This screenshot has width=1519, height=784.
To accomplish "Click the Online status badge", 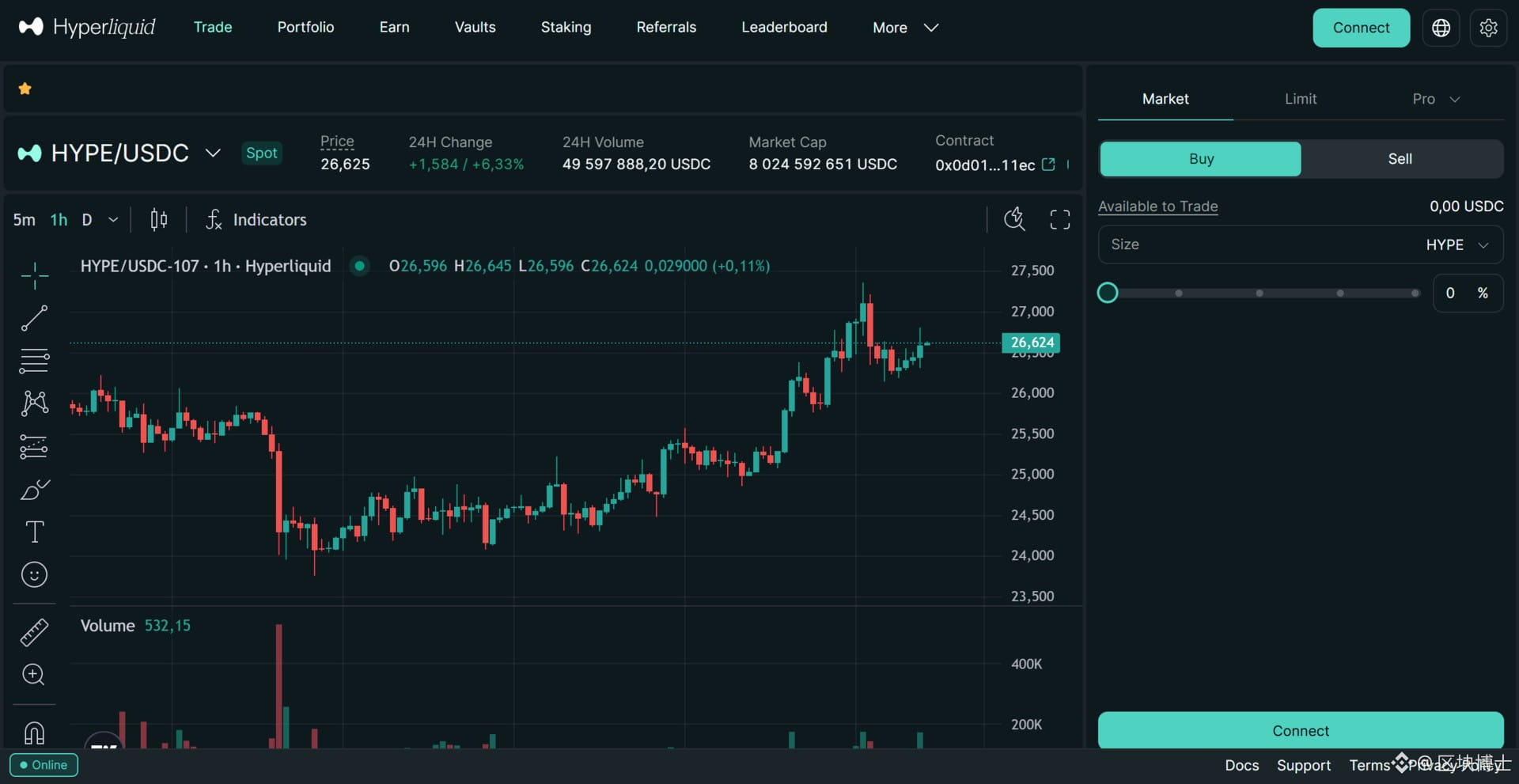I will [x=44, y=765].
